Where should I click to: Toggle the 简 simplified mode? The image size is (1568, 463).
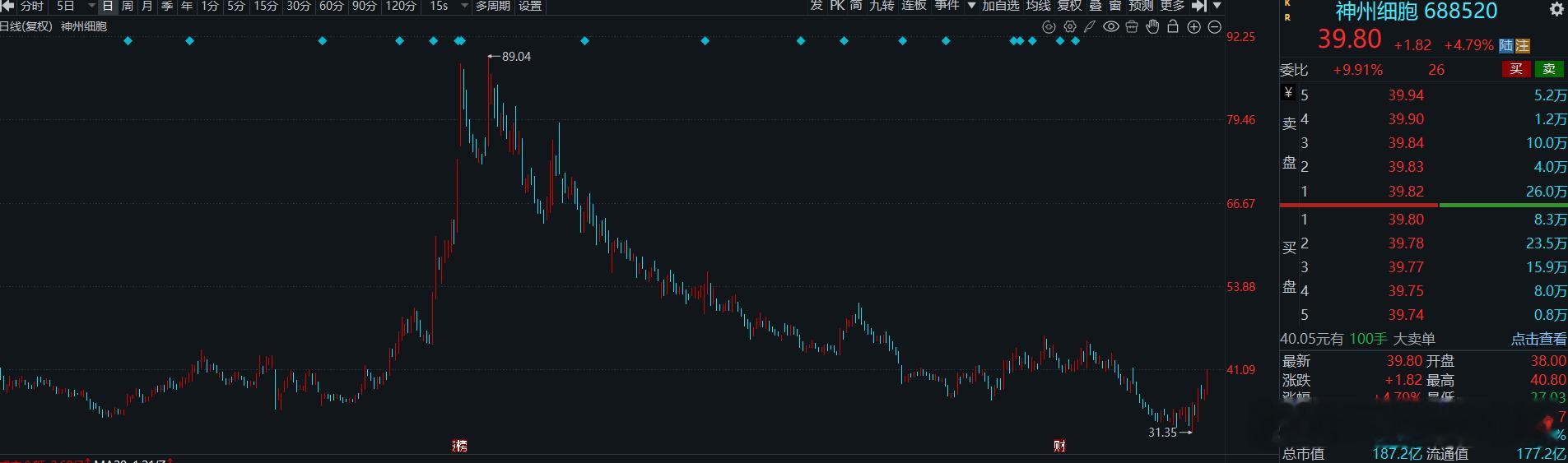point(857,6)
